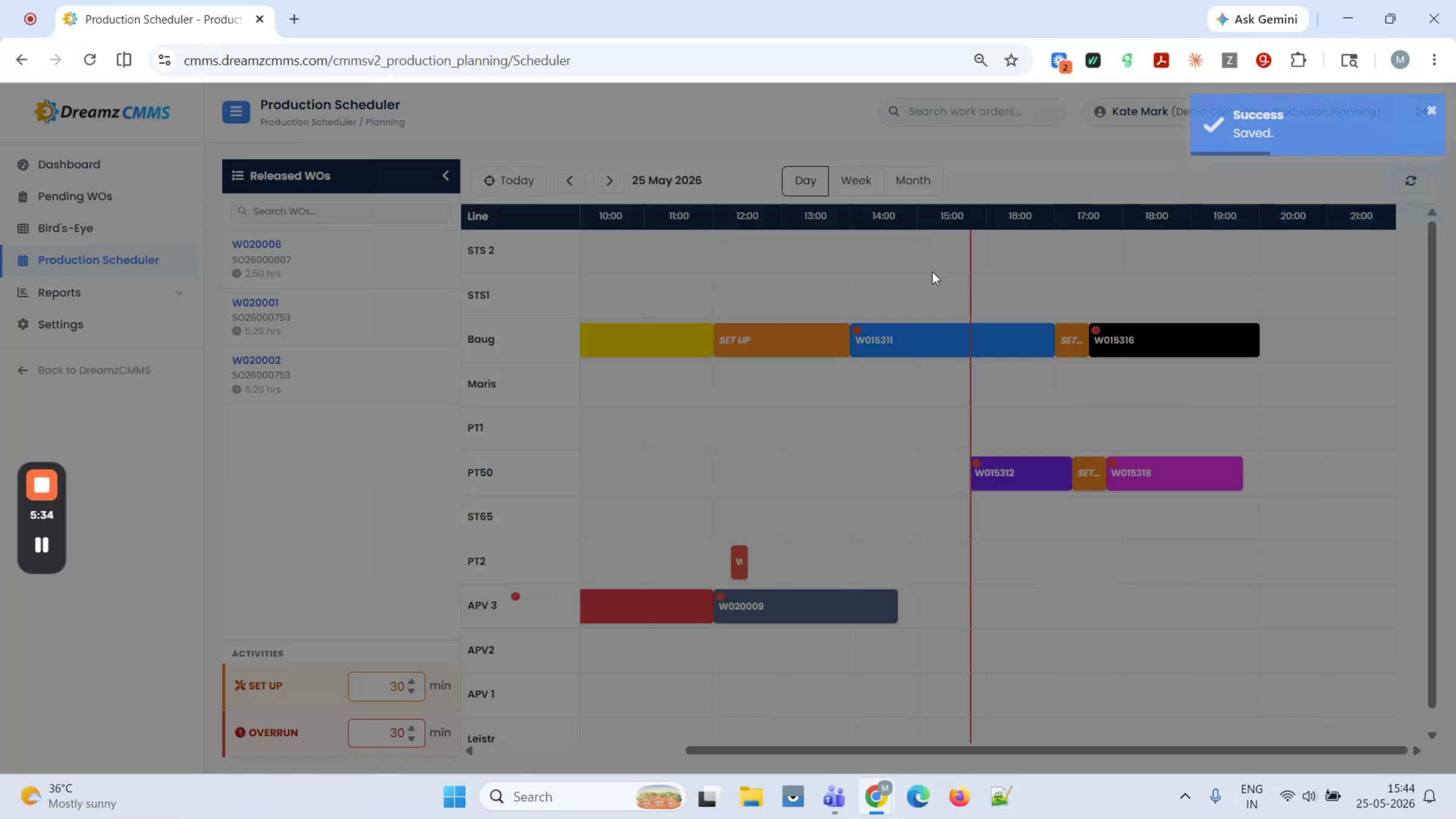Click the OVERRUN activity label

click(267, 733)
